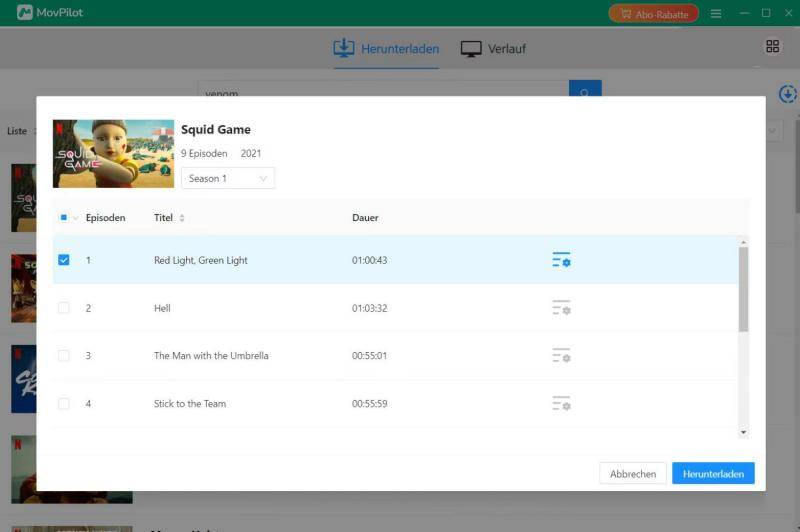Check the episode 3 checkbox
This screenshot has width=800, height=532.
[x=64, y=356]
